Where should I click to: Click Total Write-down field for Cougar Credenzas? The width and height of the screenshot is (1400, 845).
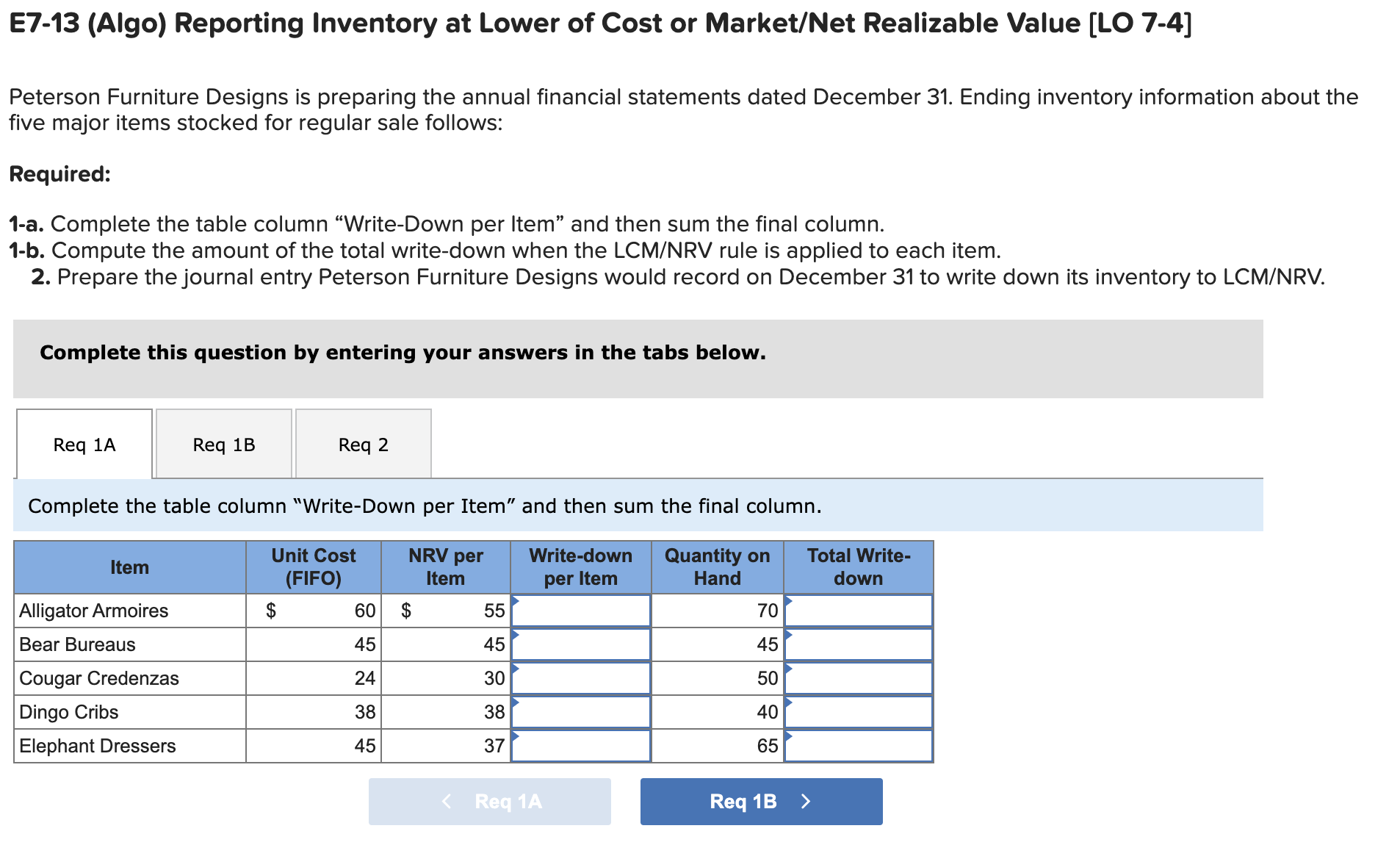pos(858,677)
